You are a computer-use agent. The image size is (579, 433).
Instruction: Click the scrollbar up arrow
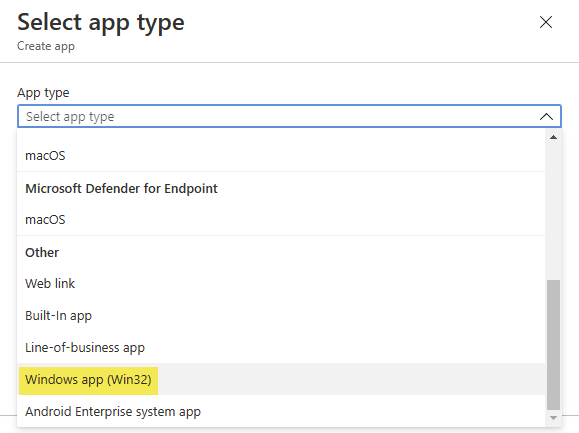pyautogui.click(x=553, y=137)
